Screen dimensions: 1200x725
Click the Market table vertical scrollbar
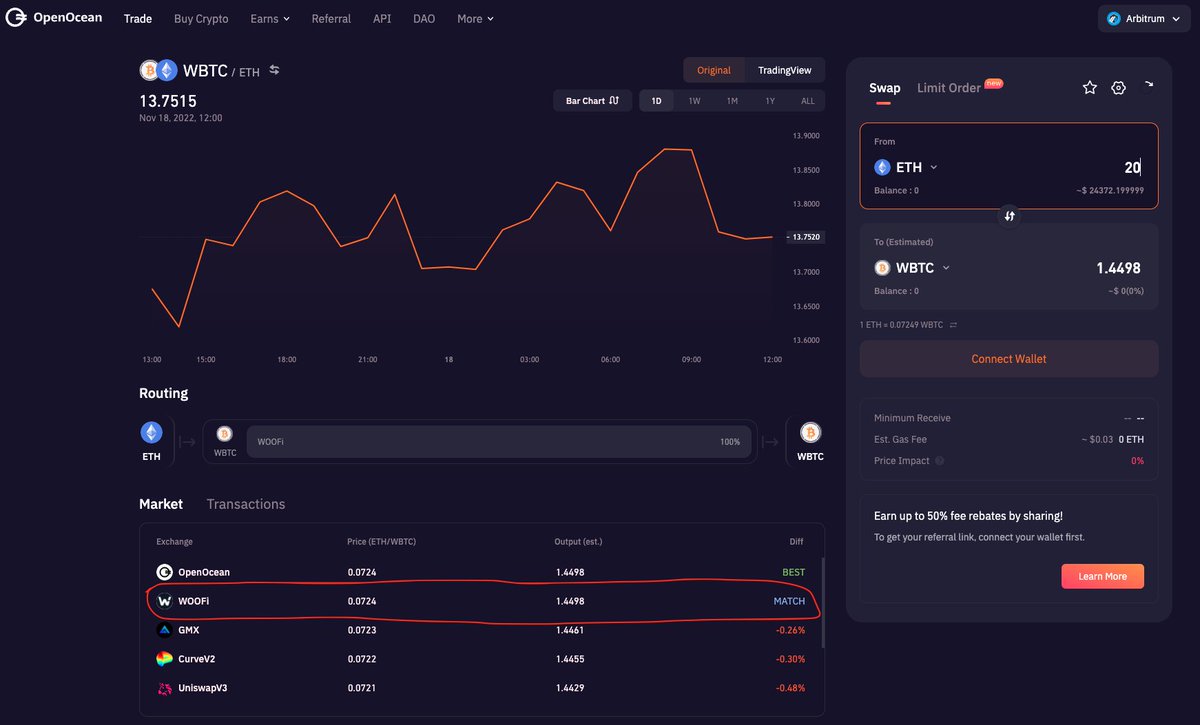[822, 603]
